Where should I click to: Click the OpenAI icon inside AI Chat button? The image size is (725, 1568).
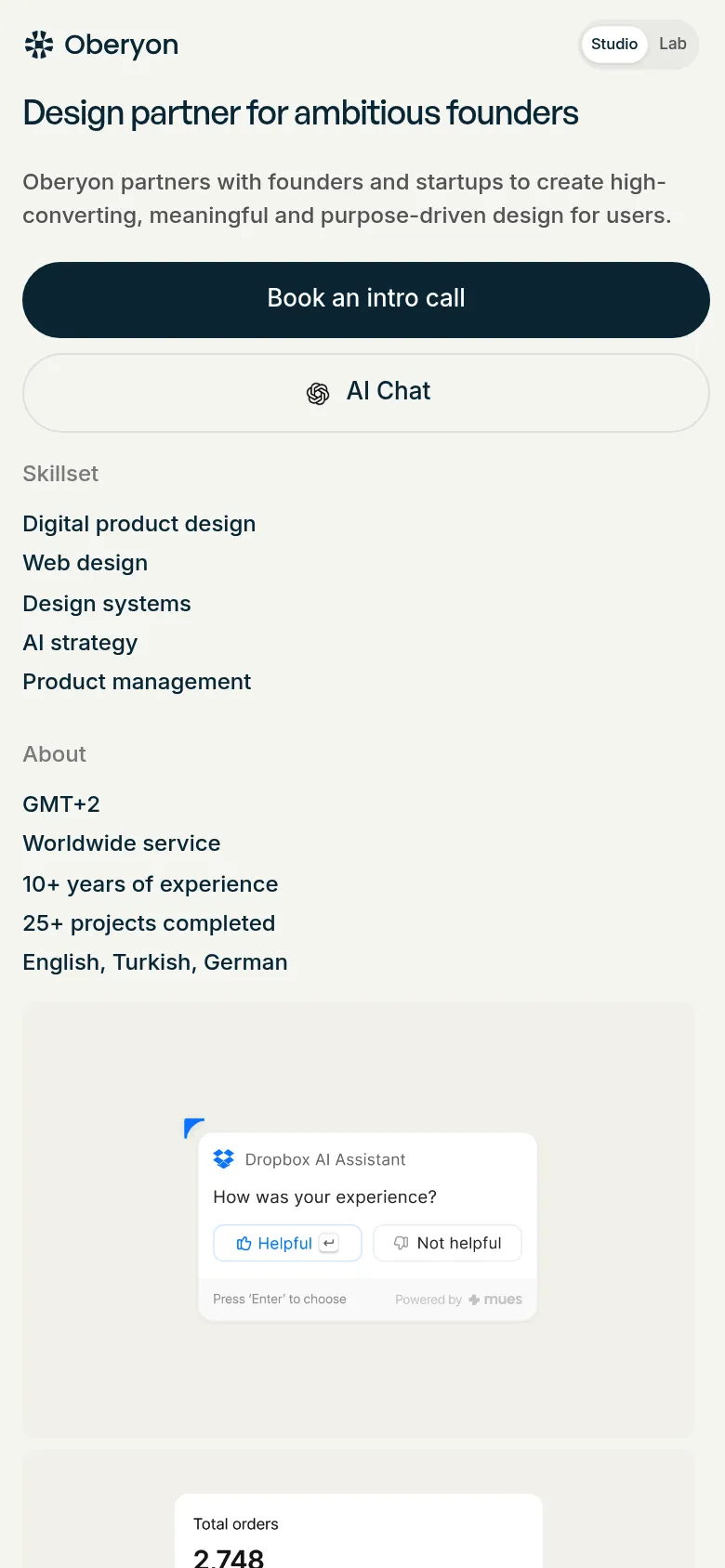(x=318, y=393)
